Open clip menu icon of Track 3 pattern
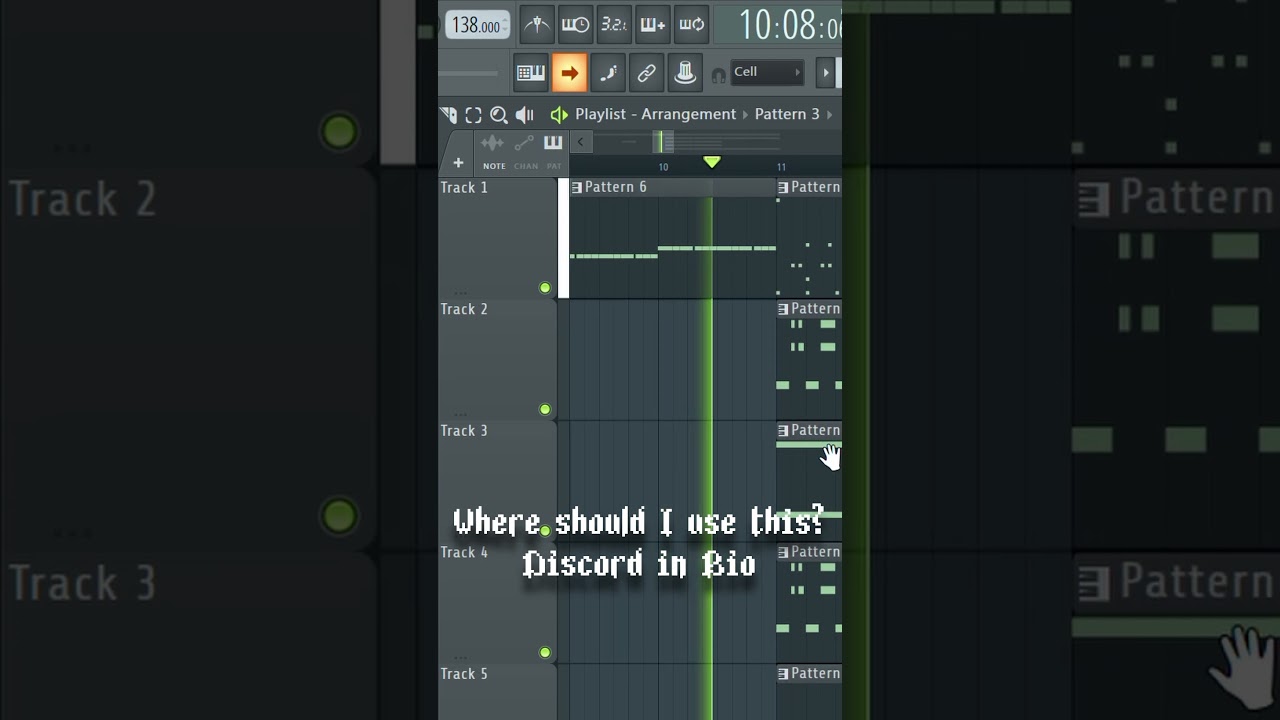 (x=783, y=431)
